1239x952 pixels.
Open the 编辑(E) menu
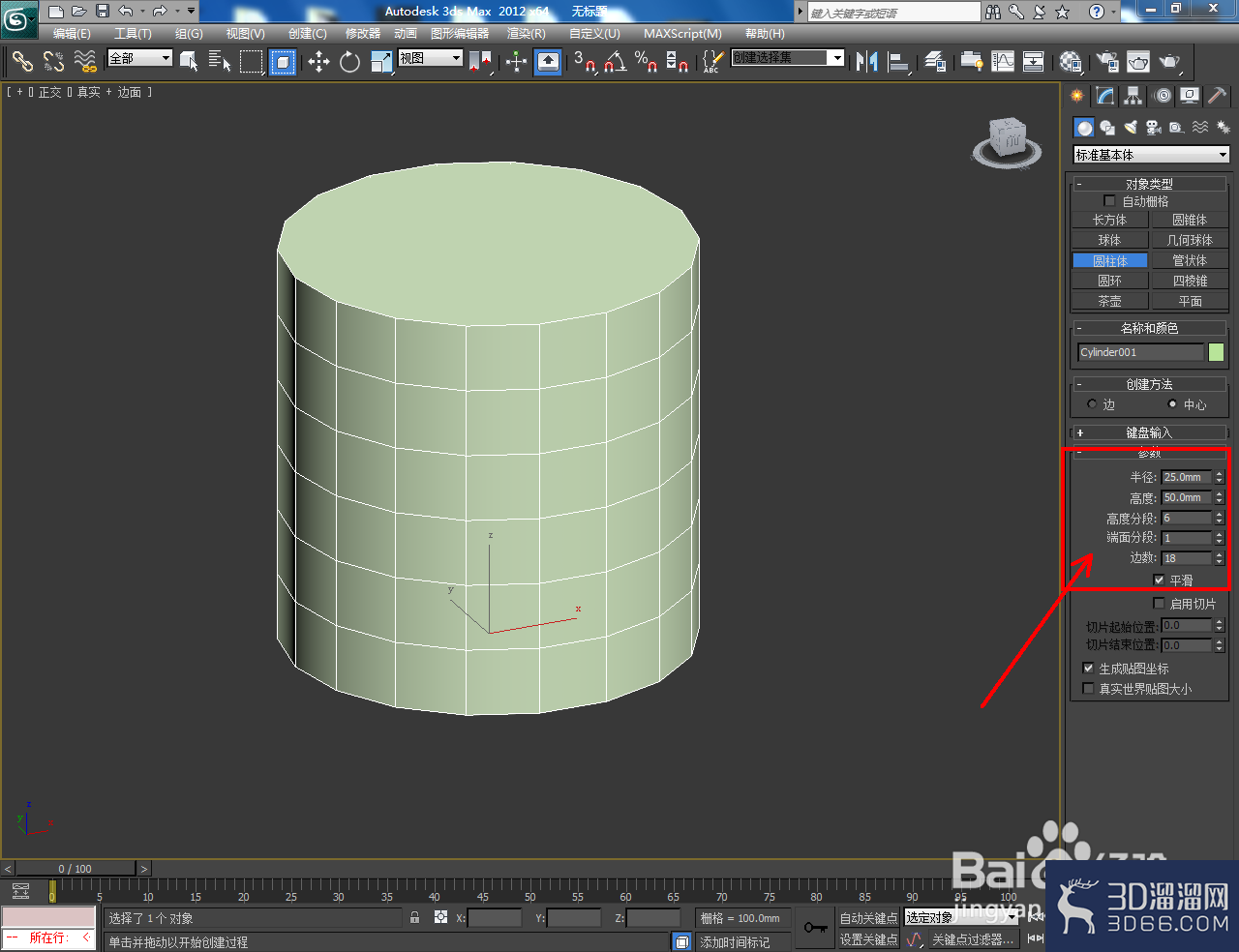[x=72, y=34]
